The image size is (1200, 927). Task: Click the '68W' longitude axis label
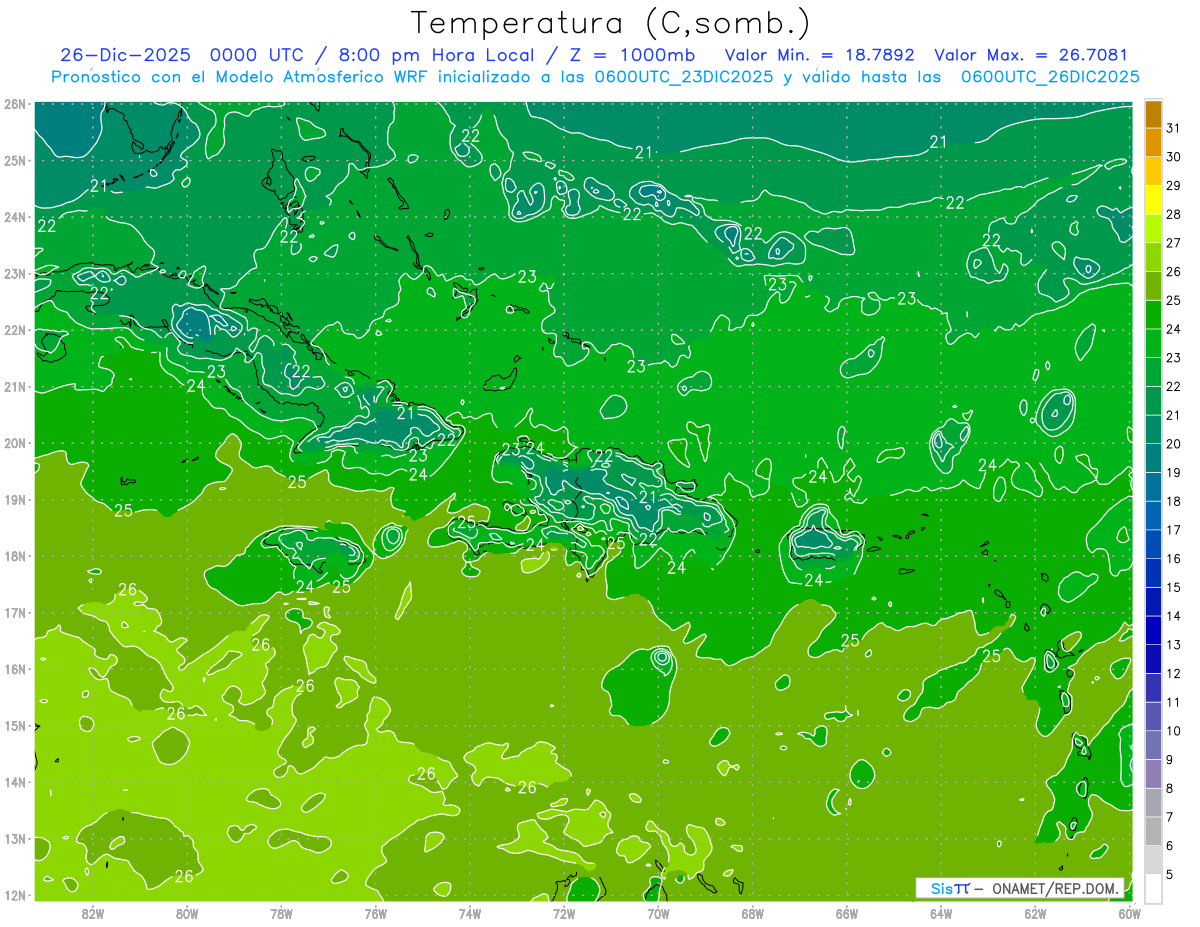[x=753, y=913]
